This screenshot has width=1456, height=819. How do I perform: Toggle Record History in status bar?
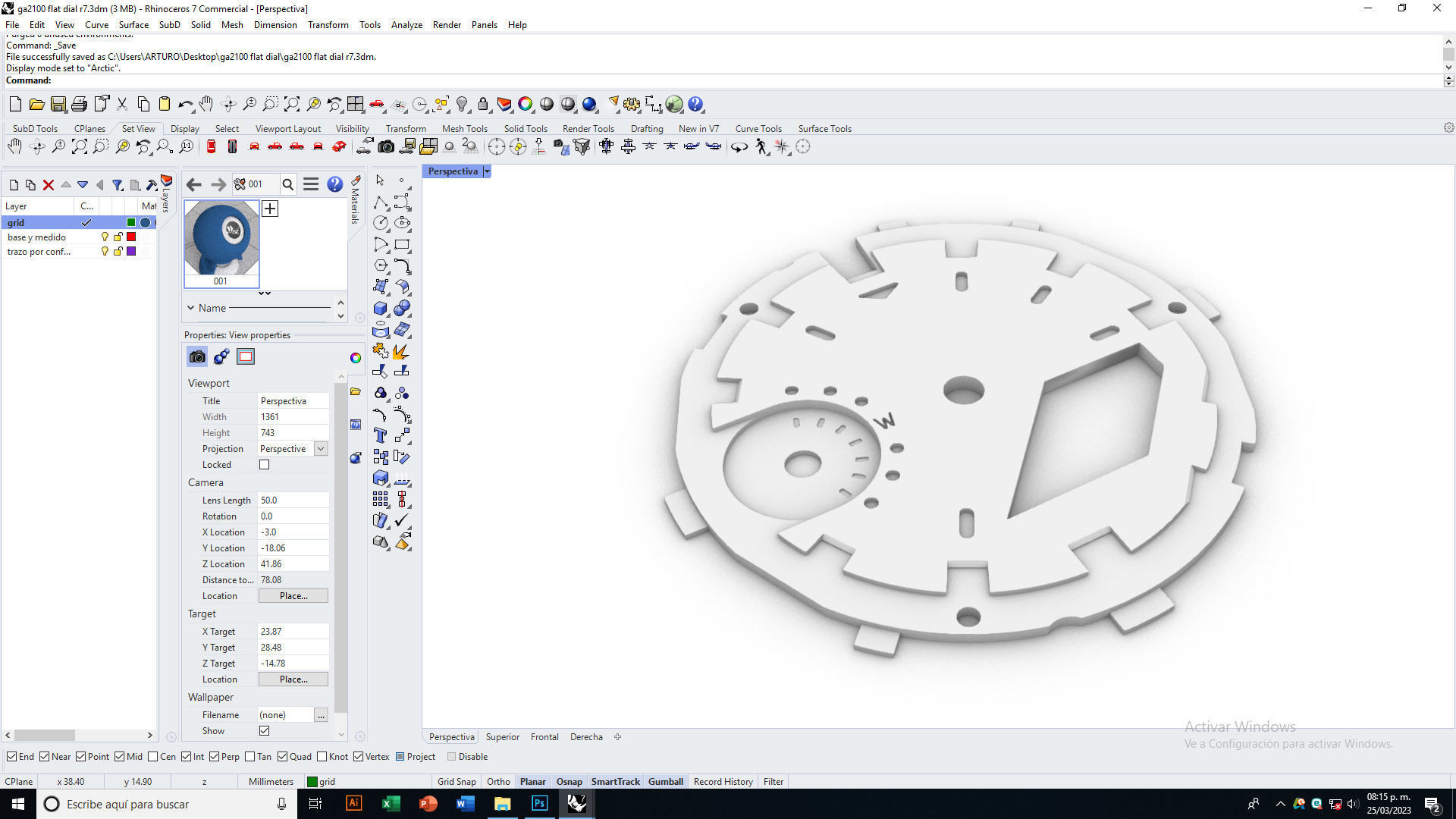[723, 781]
